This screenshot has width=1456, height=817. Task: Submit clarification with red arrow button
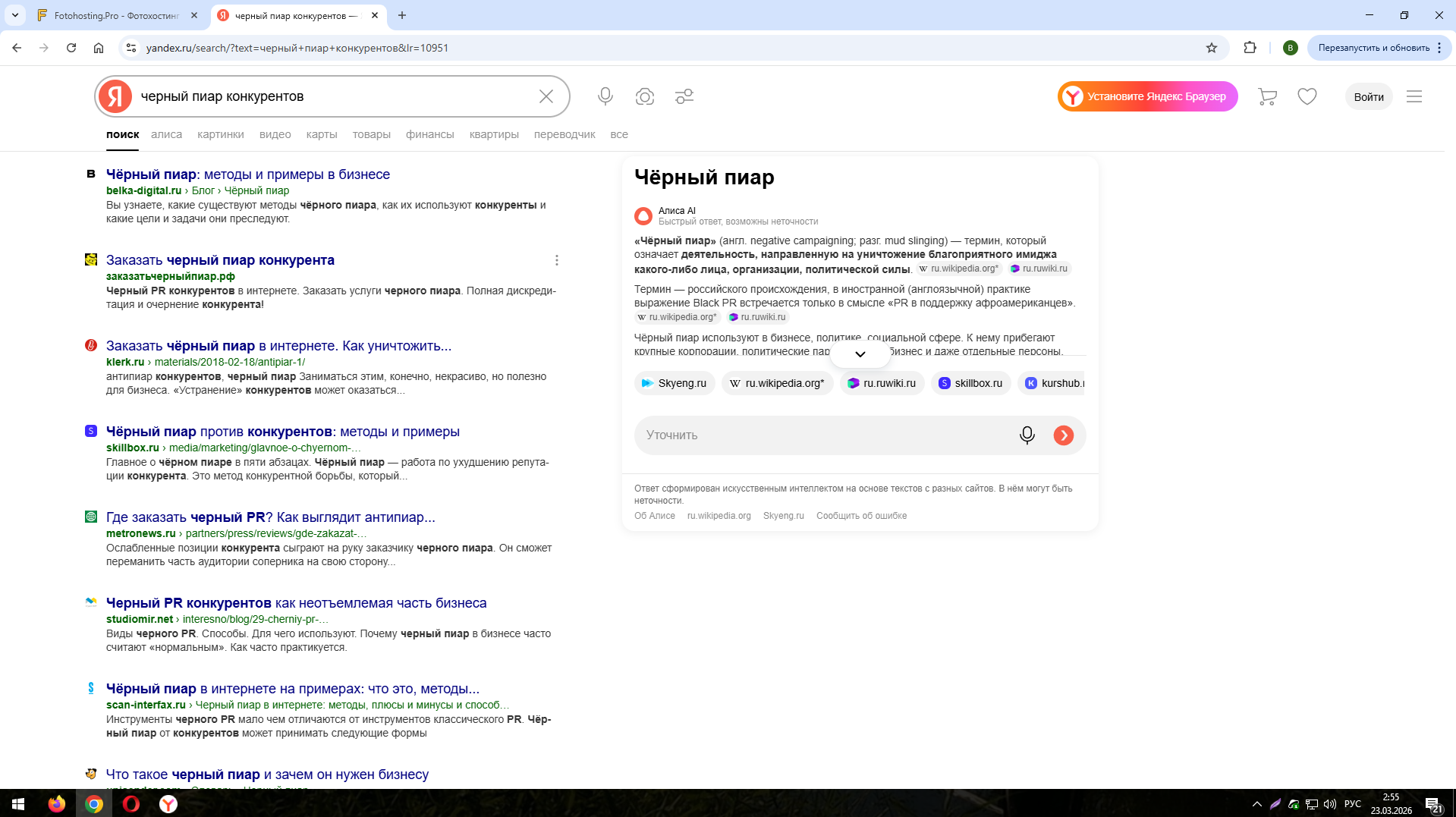1063,435
